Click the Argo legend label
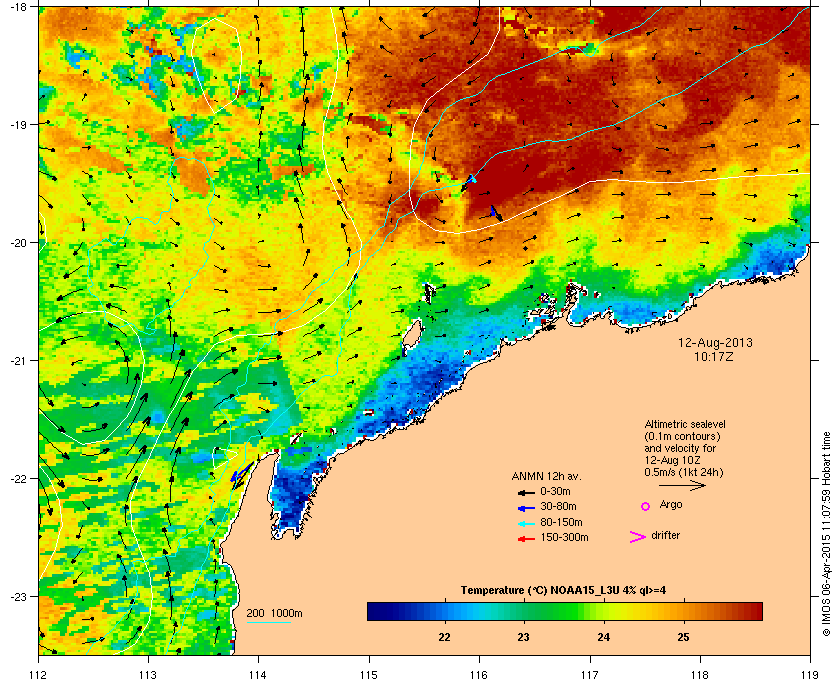The image size is (840, 680). coord(671,505)
